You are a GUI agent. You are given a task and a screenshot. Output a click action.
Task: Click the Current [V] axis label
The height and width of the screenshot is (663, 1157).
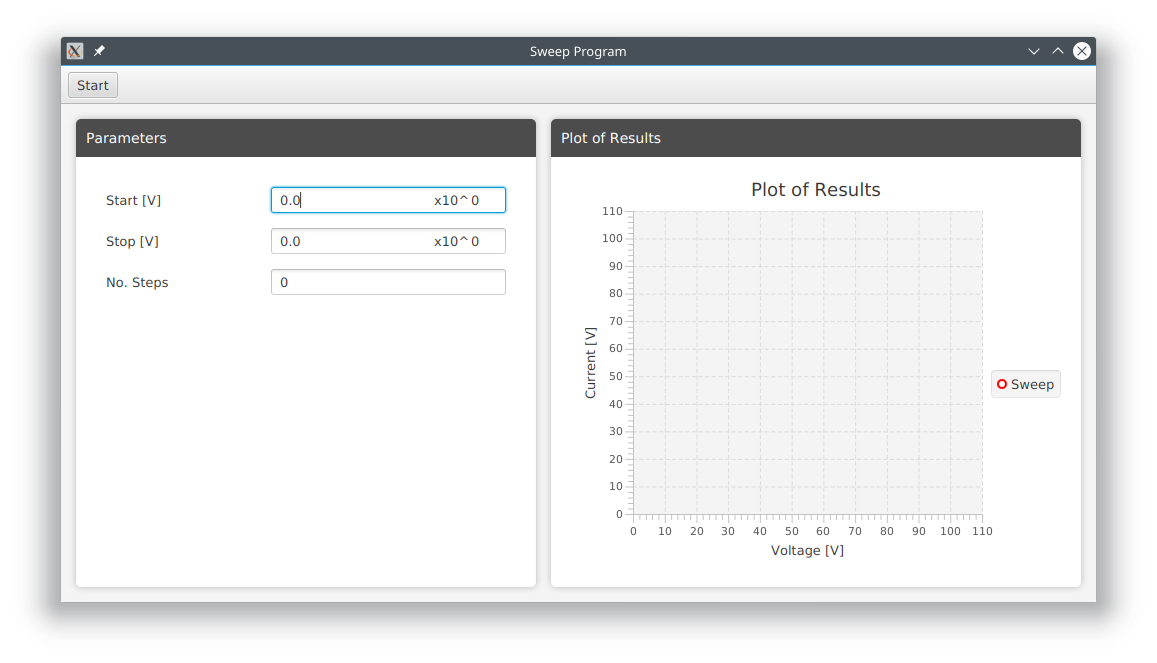(x=590, y=363)
